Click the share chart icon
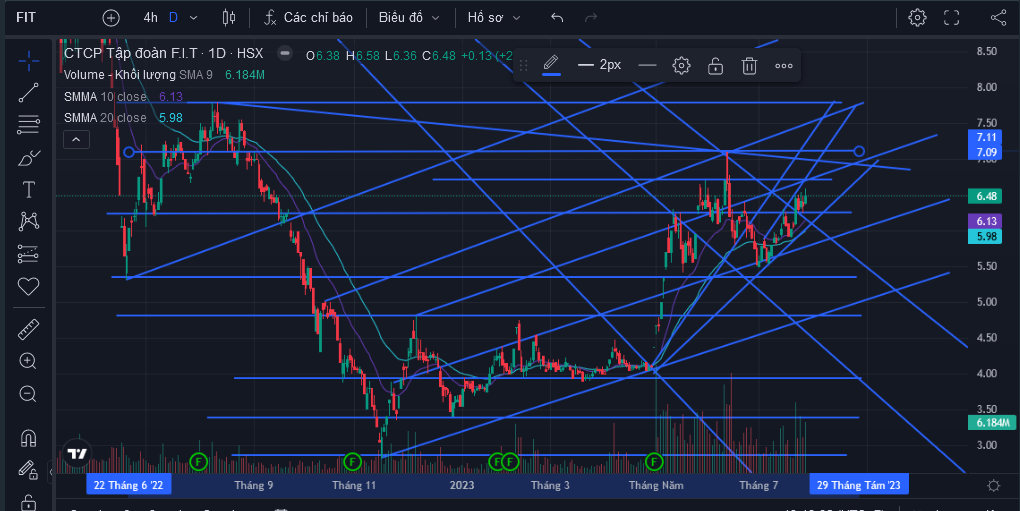 tap(998, 18)
